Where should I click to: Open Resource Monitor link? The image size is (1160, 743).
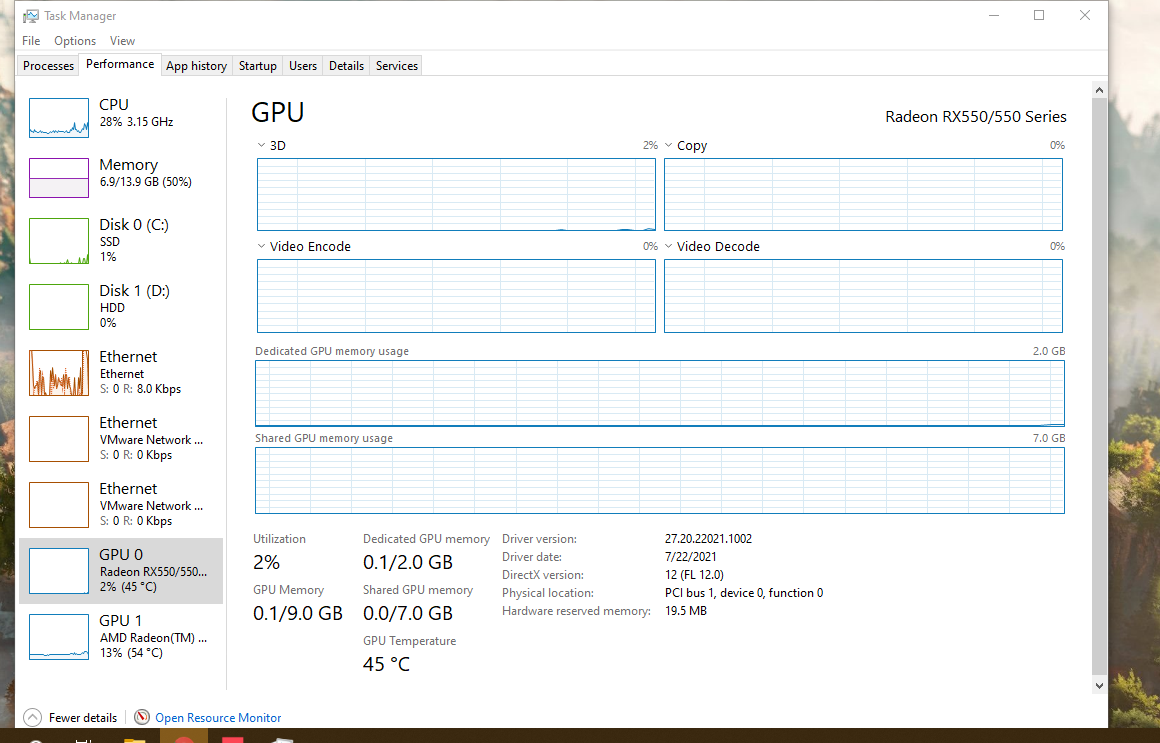(218, 718)
